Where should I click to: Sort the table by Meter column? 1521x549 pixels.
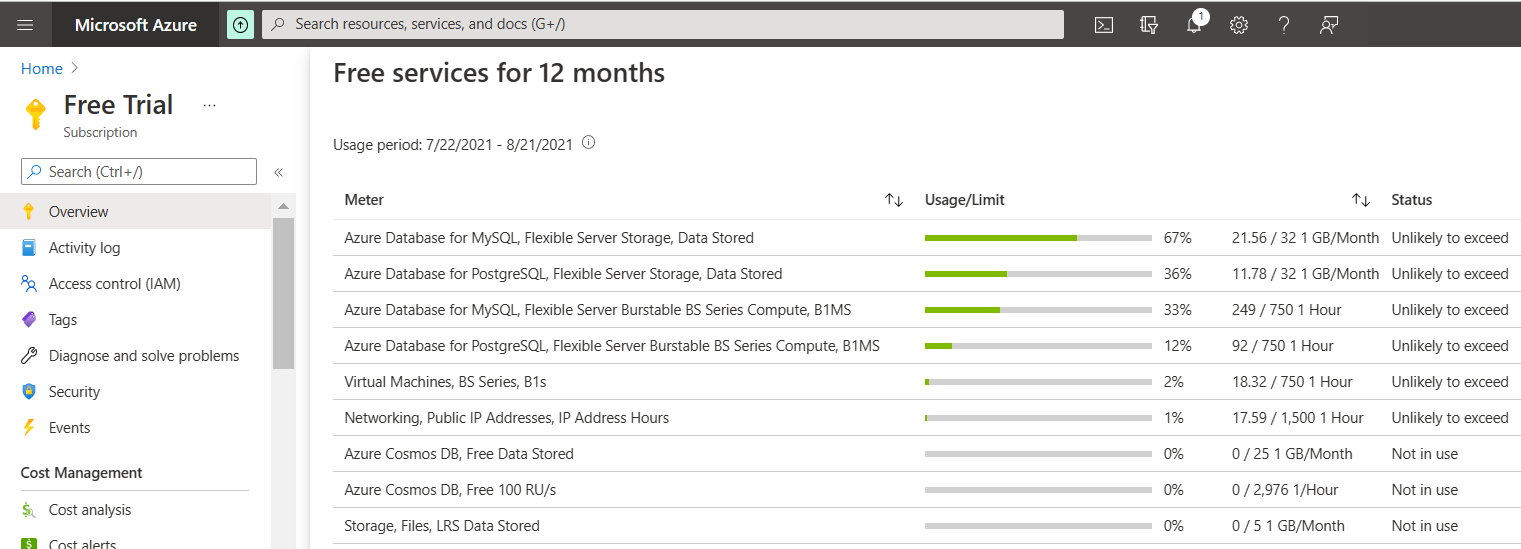pyautogui.click(x=894, y=200)
